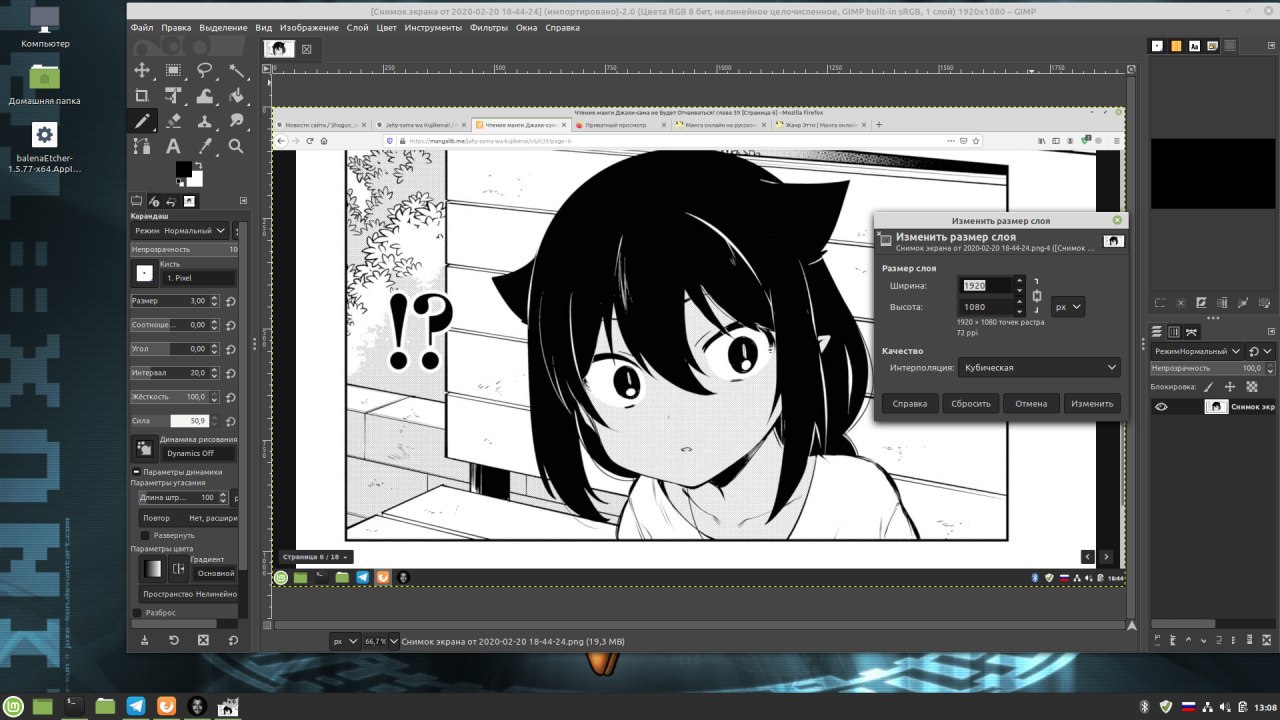Open the Пространство Нелинейно dropdown

coord(188,594)
